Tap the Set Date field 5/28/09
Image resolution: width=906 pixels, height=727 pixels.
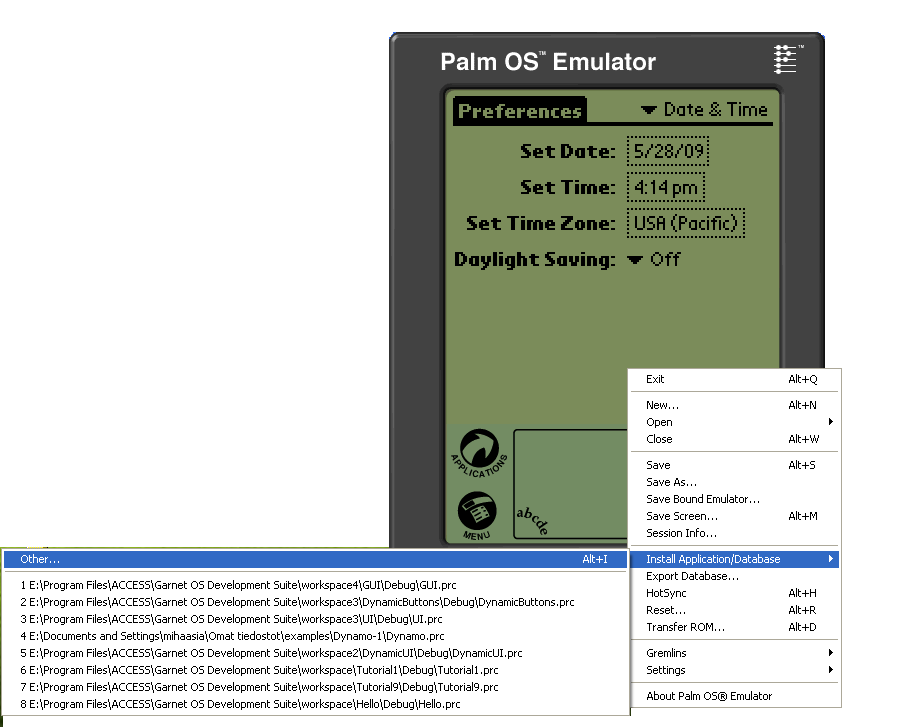tap(668, 151)
